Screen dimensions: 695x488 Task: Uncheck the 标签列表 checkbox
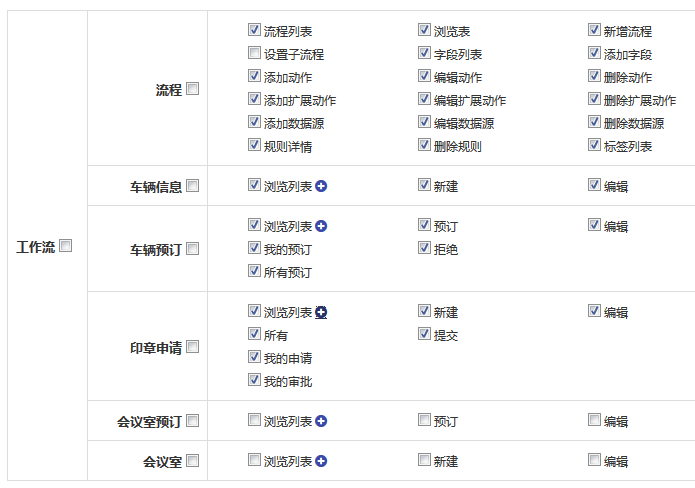594,145
